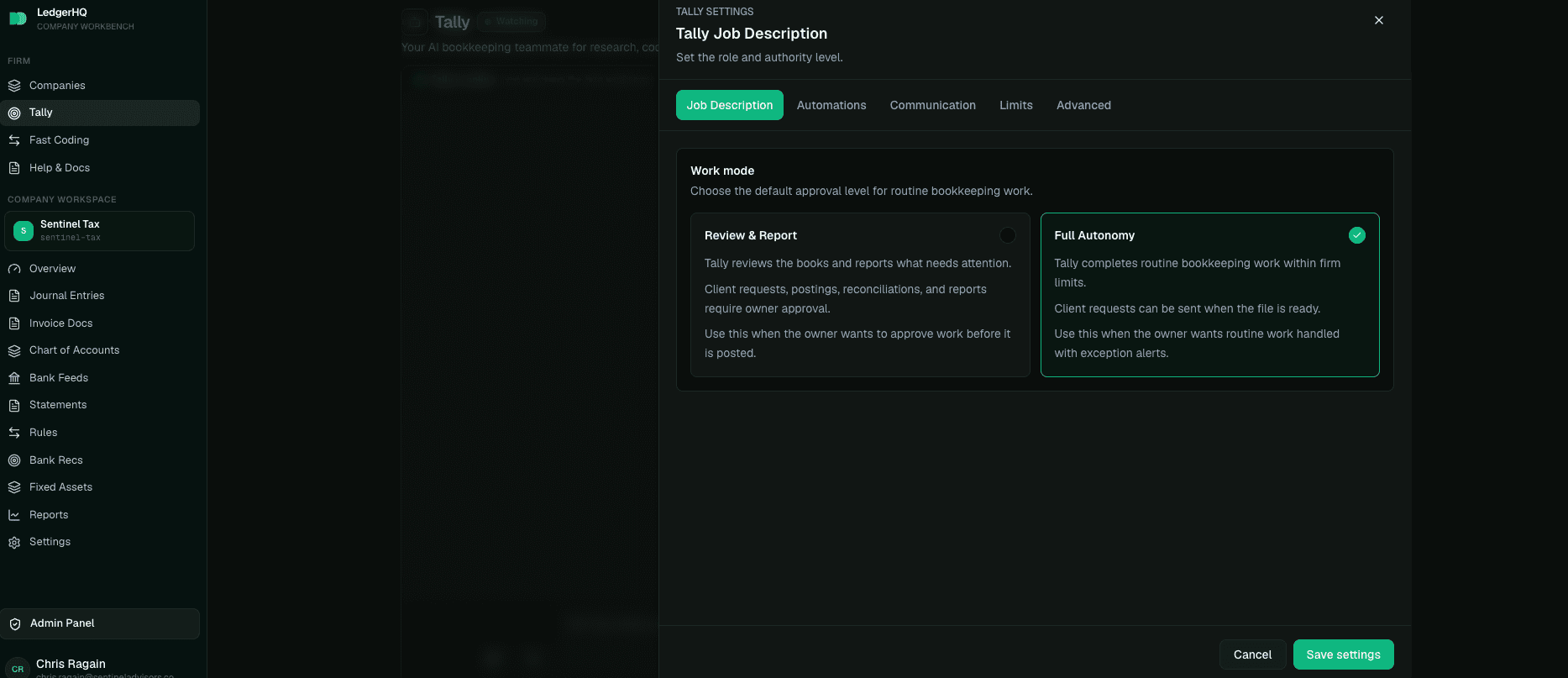
Task: Open Fixed Assets in the sidebar
Action: (100, 487)
